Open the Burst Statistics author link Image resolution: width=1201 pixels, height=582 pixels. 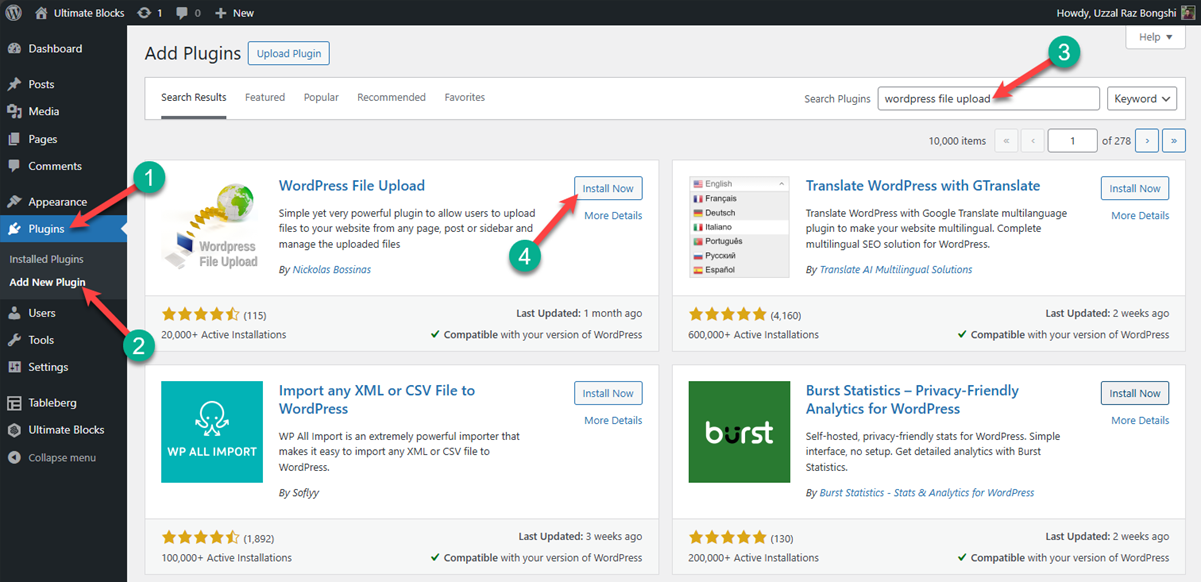pos(927,493)
